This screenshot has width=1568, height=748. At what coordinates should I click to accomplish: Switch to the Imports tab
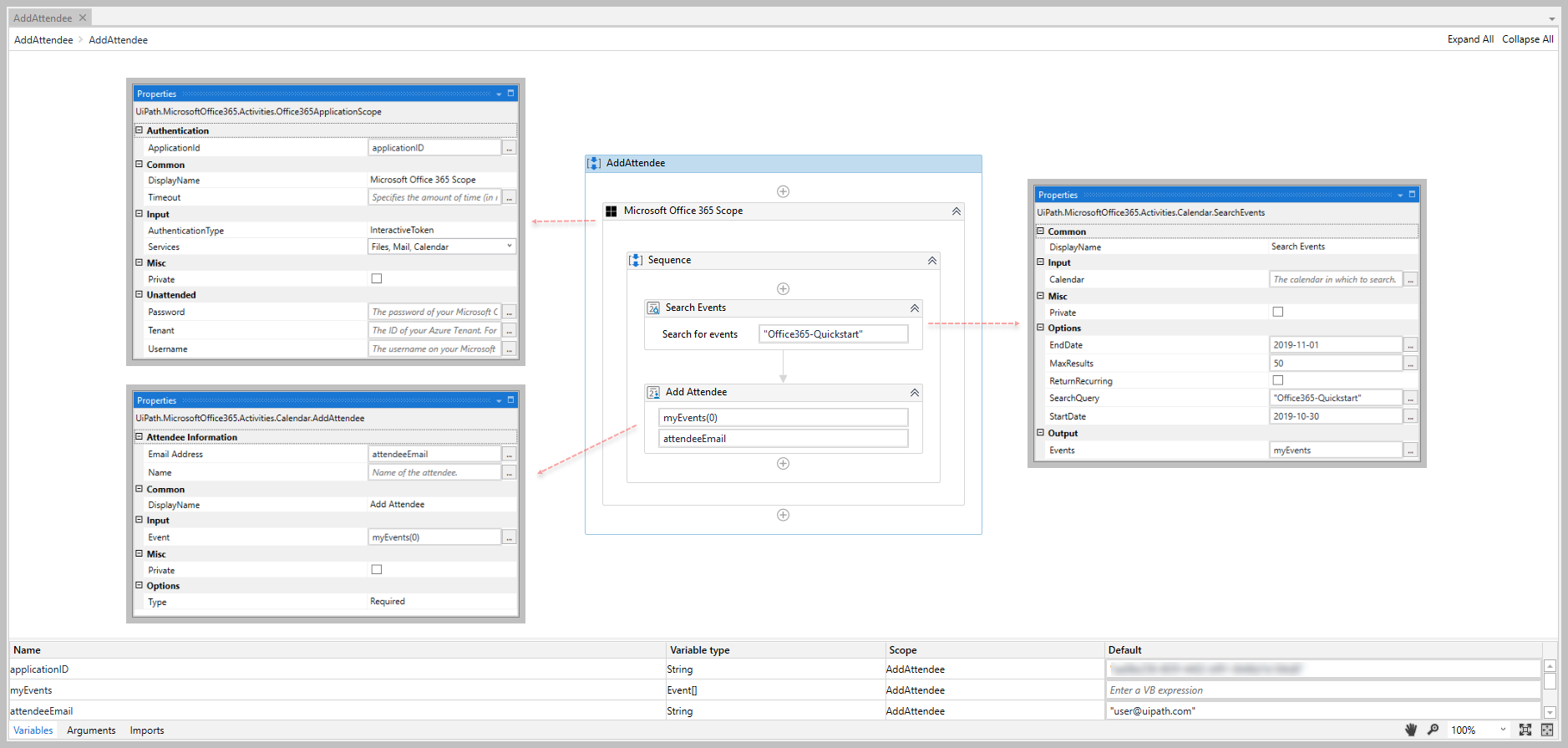point(147,730)
